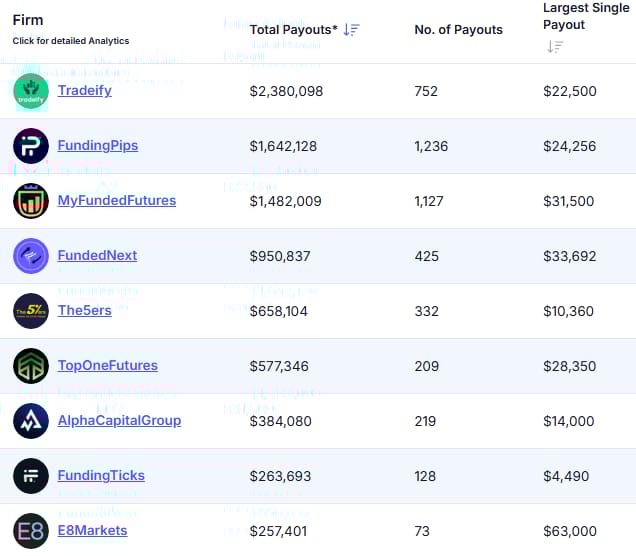Open the FundedNext analytics link
The height and width of the screenshot is (556, 636).
tap(97, 255)
